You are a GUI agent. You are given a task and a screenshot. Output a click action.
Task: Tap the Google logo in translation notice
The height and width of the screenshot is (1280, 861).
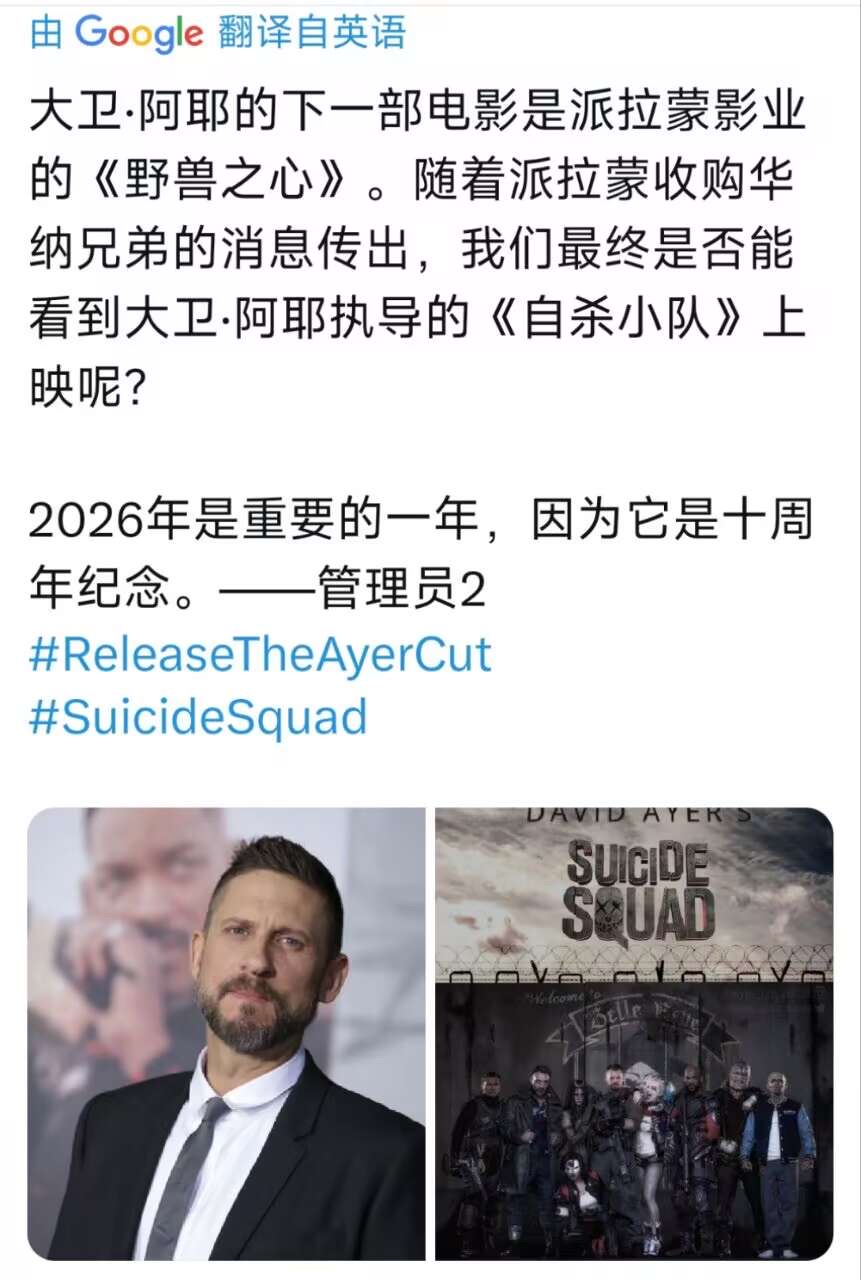tap(138, 35)
